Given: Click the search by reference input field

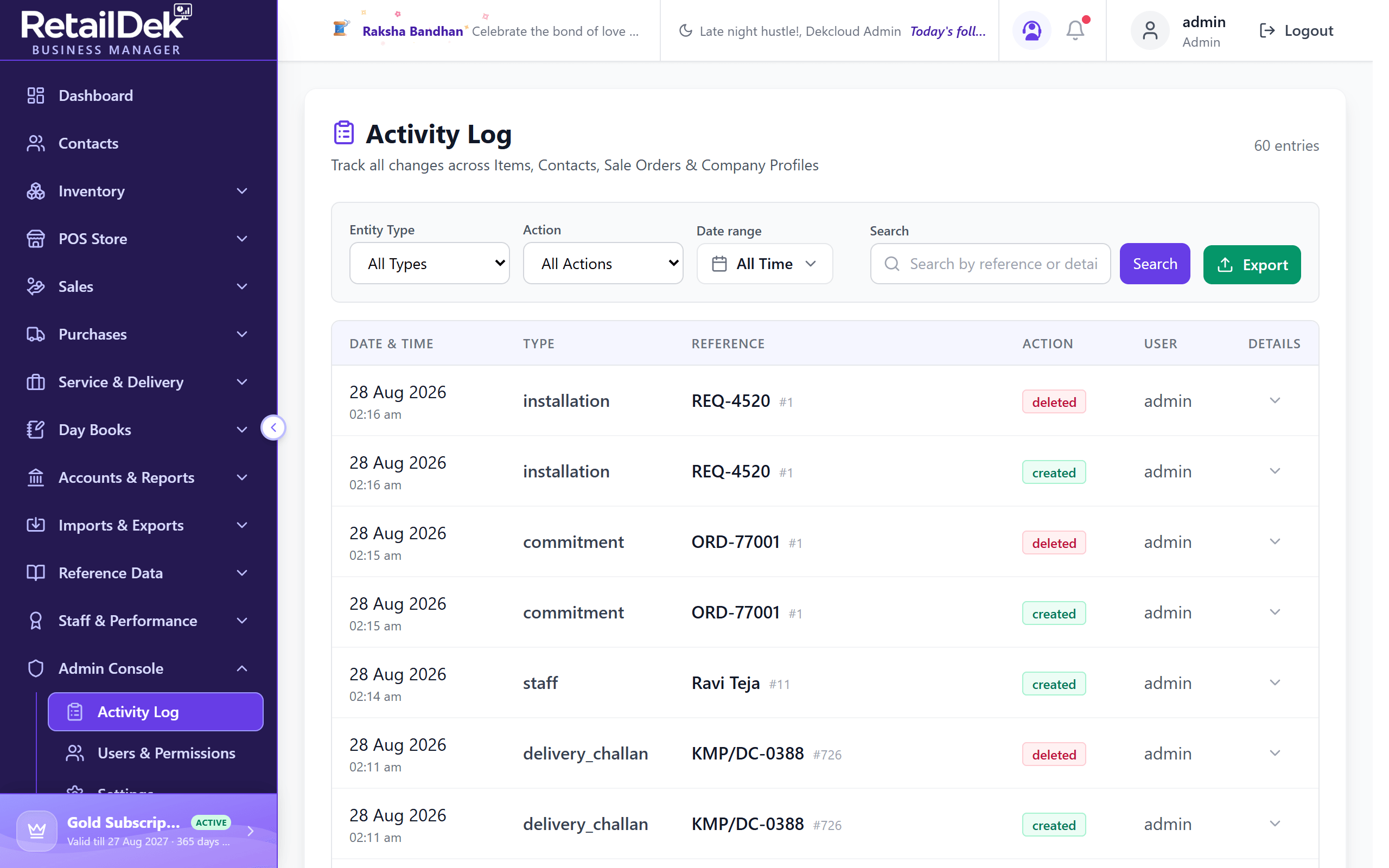Looking at the screenshot, I should [990, 264].
